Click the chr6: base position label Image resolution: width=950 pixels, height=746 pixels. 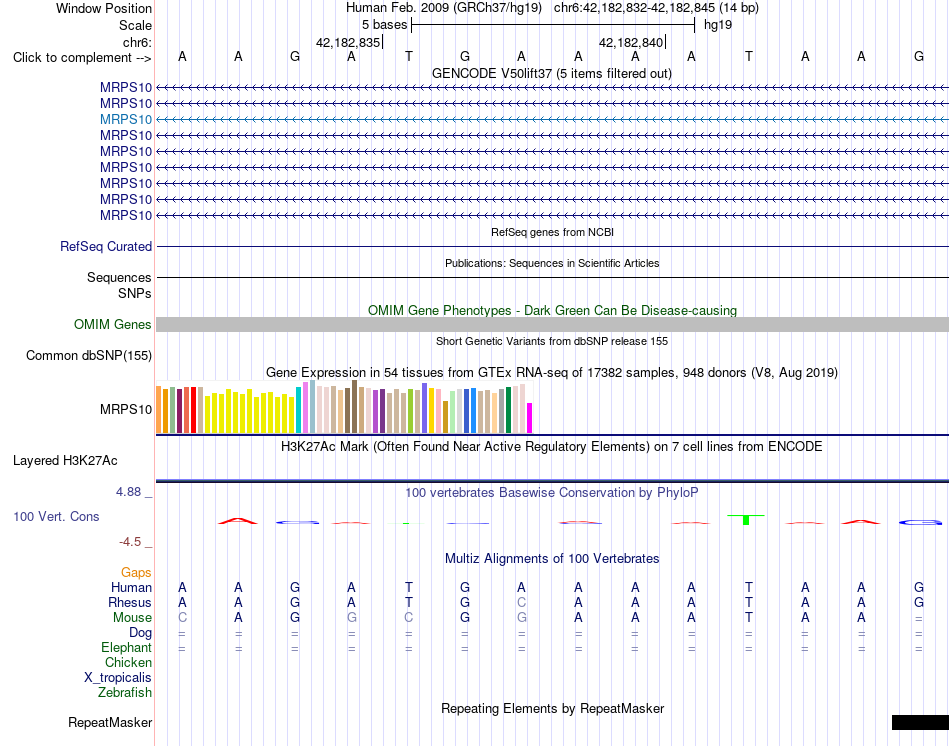(x=137, y=42)
